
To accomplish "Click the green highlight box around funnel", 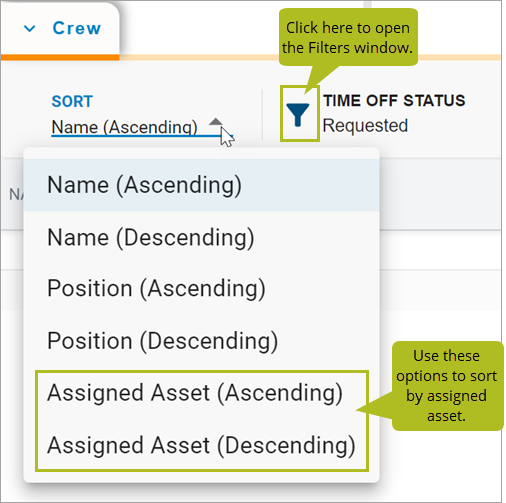I will coord(300,113).
